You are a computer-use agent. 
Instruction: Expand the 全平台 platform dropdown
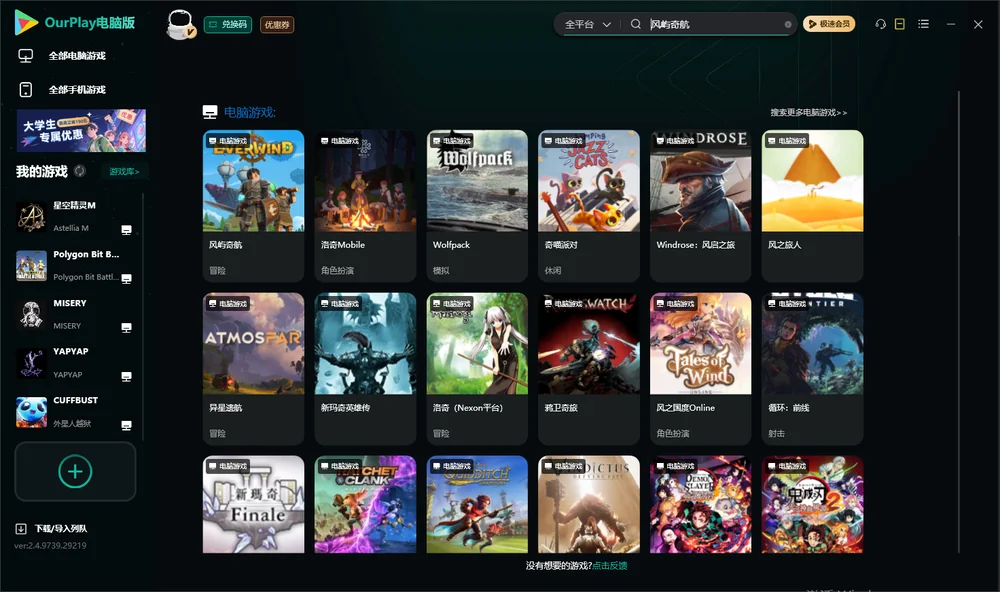point(587,24)
